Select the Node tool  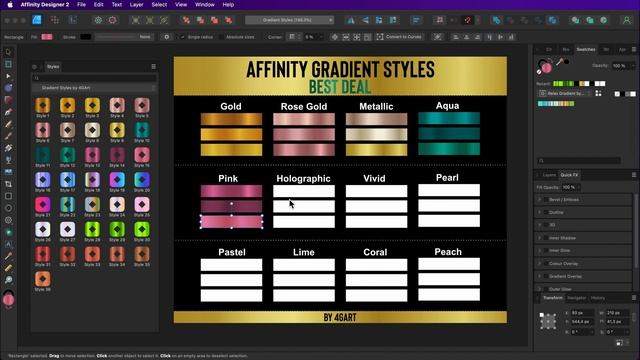tap(8, 76)
